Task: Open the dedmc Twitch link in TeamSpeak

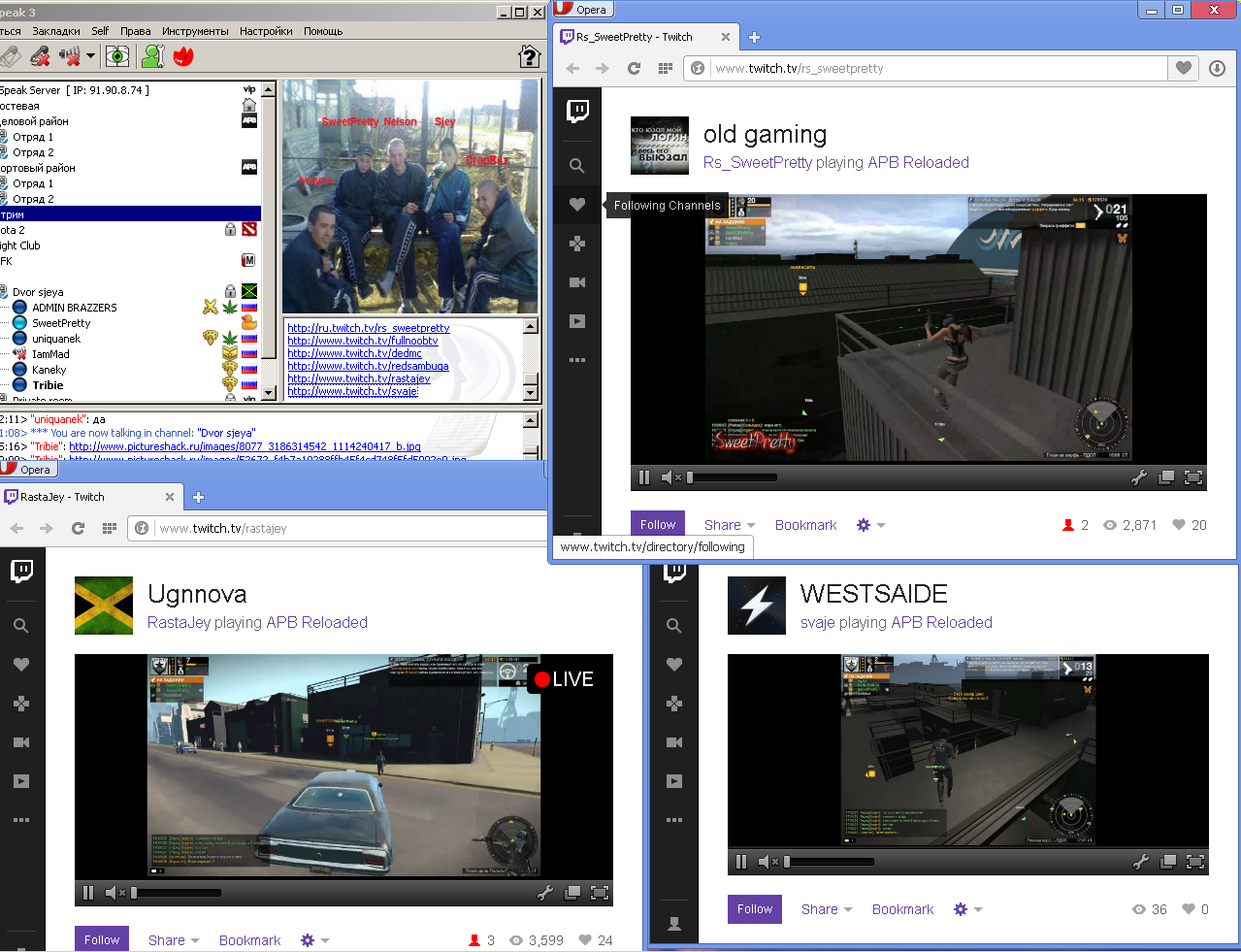Action: pos(354,353)
